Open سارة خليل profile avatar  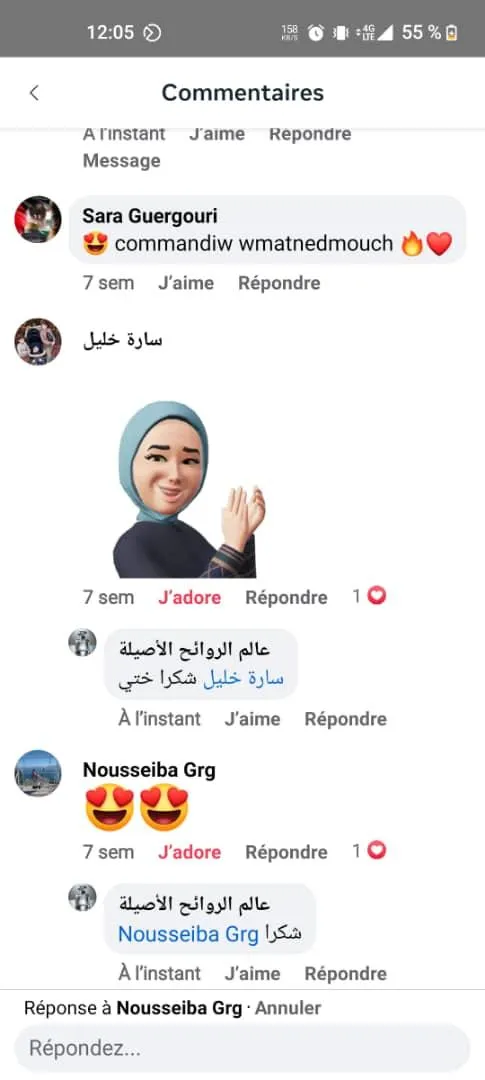tap(38, 342)
